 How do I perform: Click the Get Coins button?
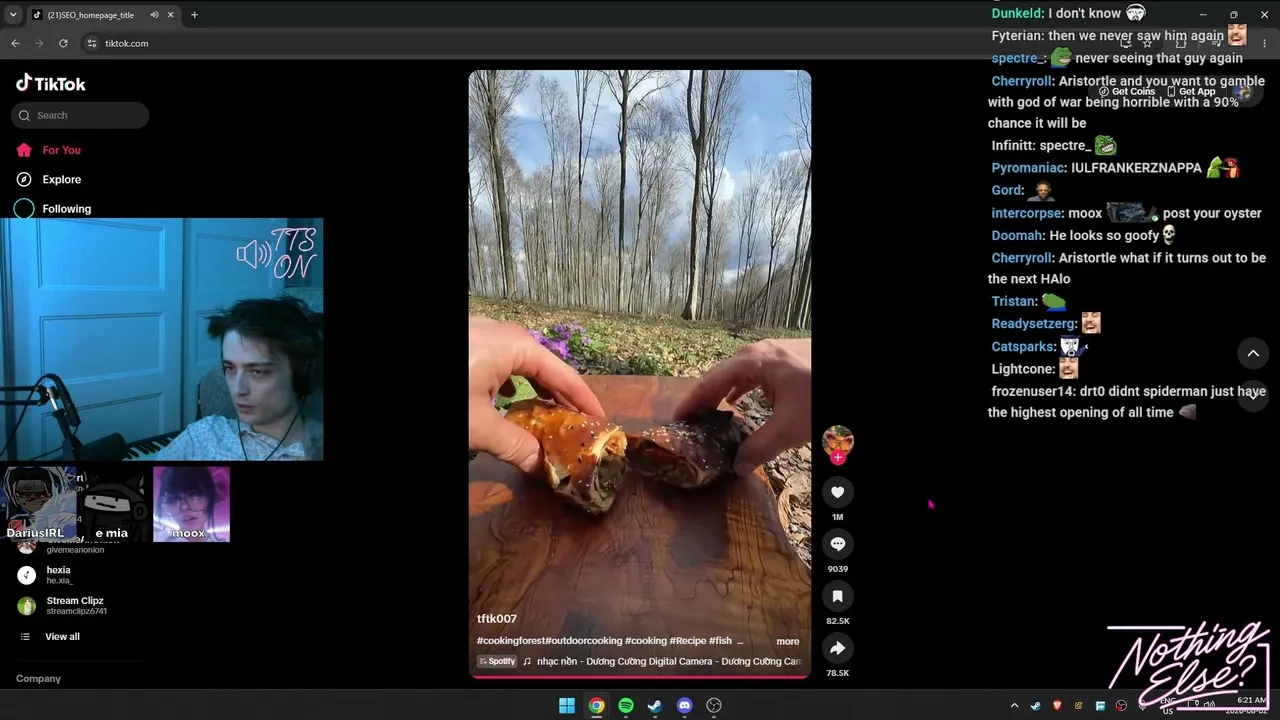point(1127,92)
